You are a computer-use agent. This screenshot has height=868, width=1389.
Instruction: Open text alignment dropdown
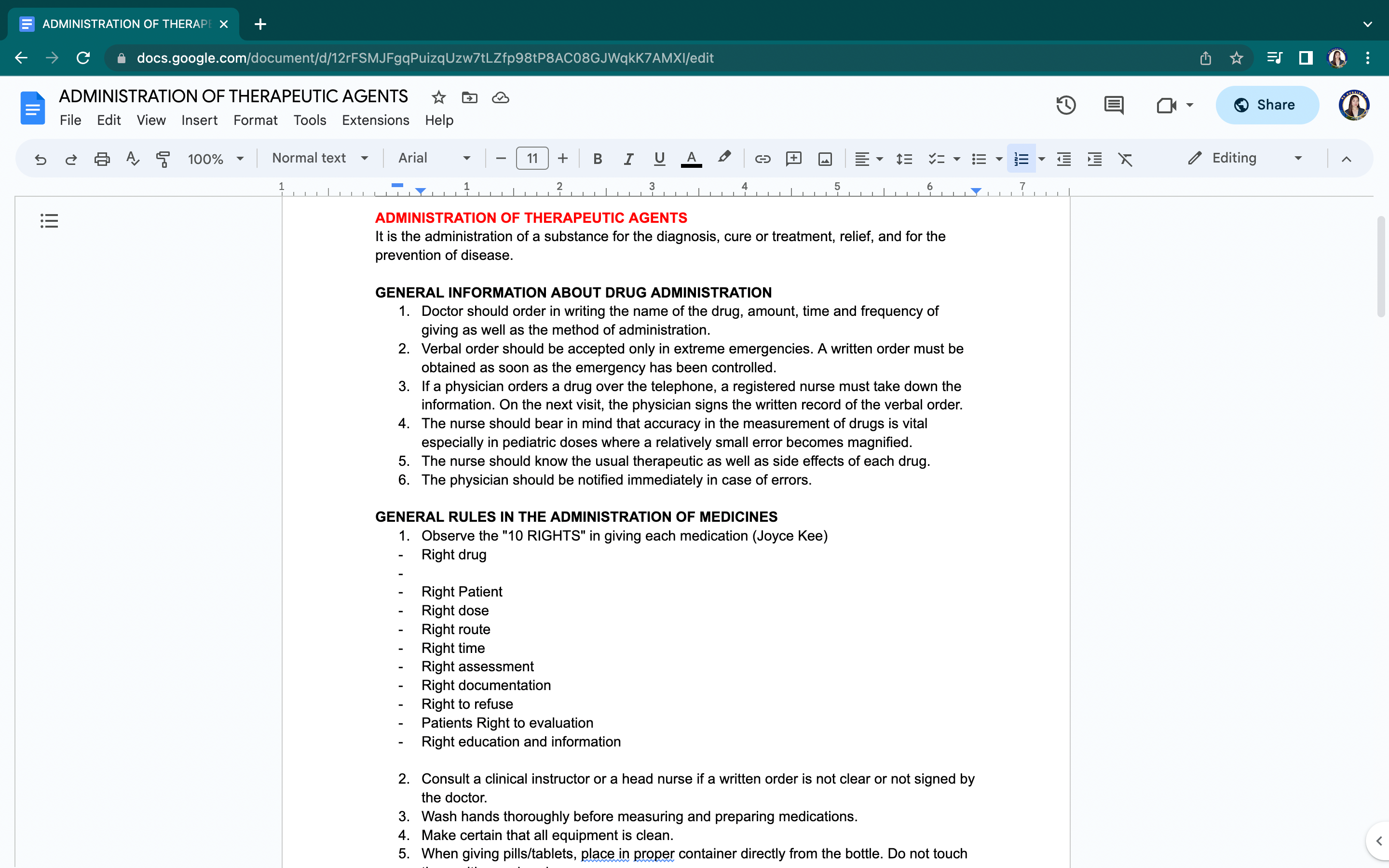coord(868,159)
